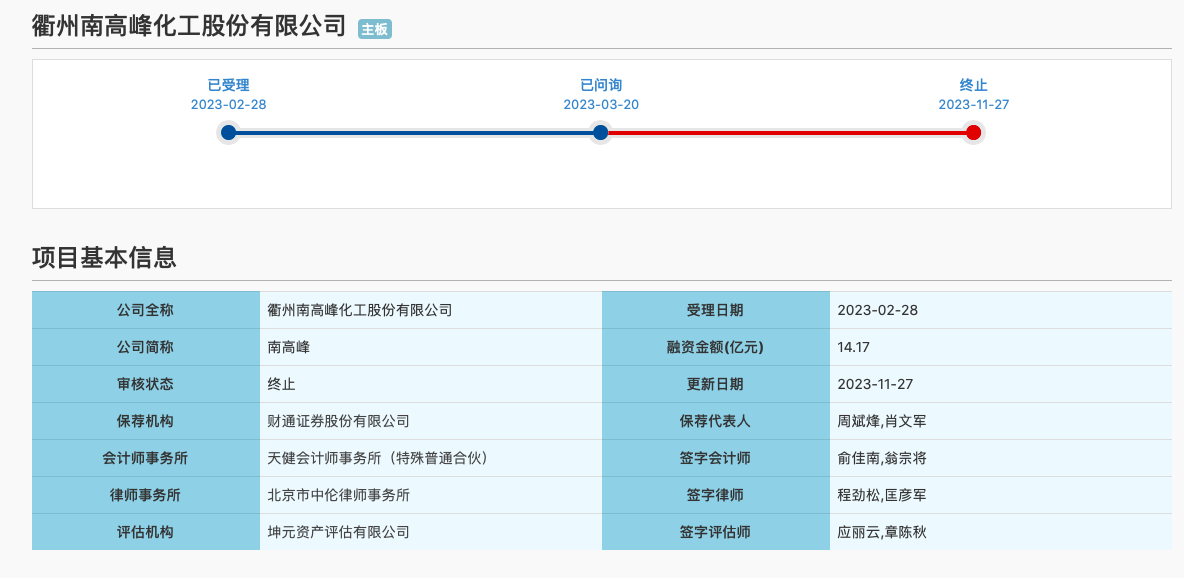The image size is (1184, 578).
Task: Click the 2023-11-27 date under 终止
Action: click(973, 104)
